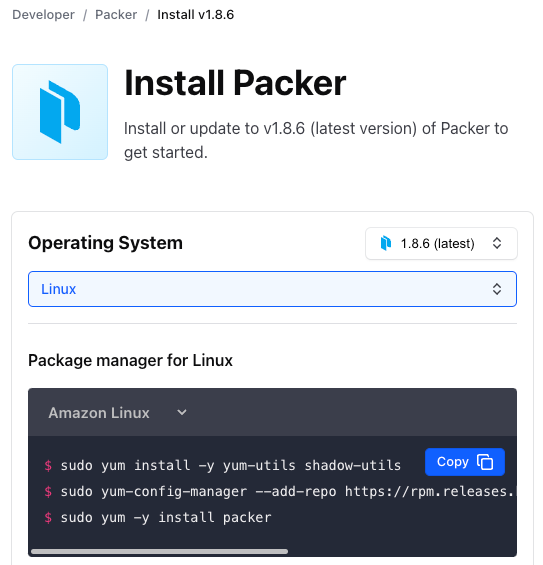The height and width of the screenshot is (565, 543).
Task: Click the chevron beside Amazon Linux
Action: (x=182, y=413)
